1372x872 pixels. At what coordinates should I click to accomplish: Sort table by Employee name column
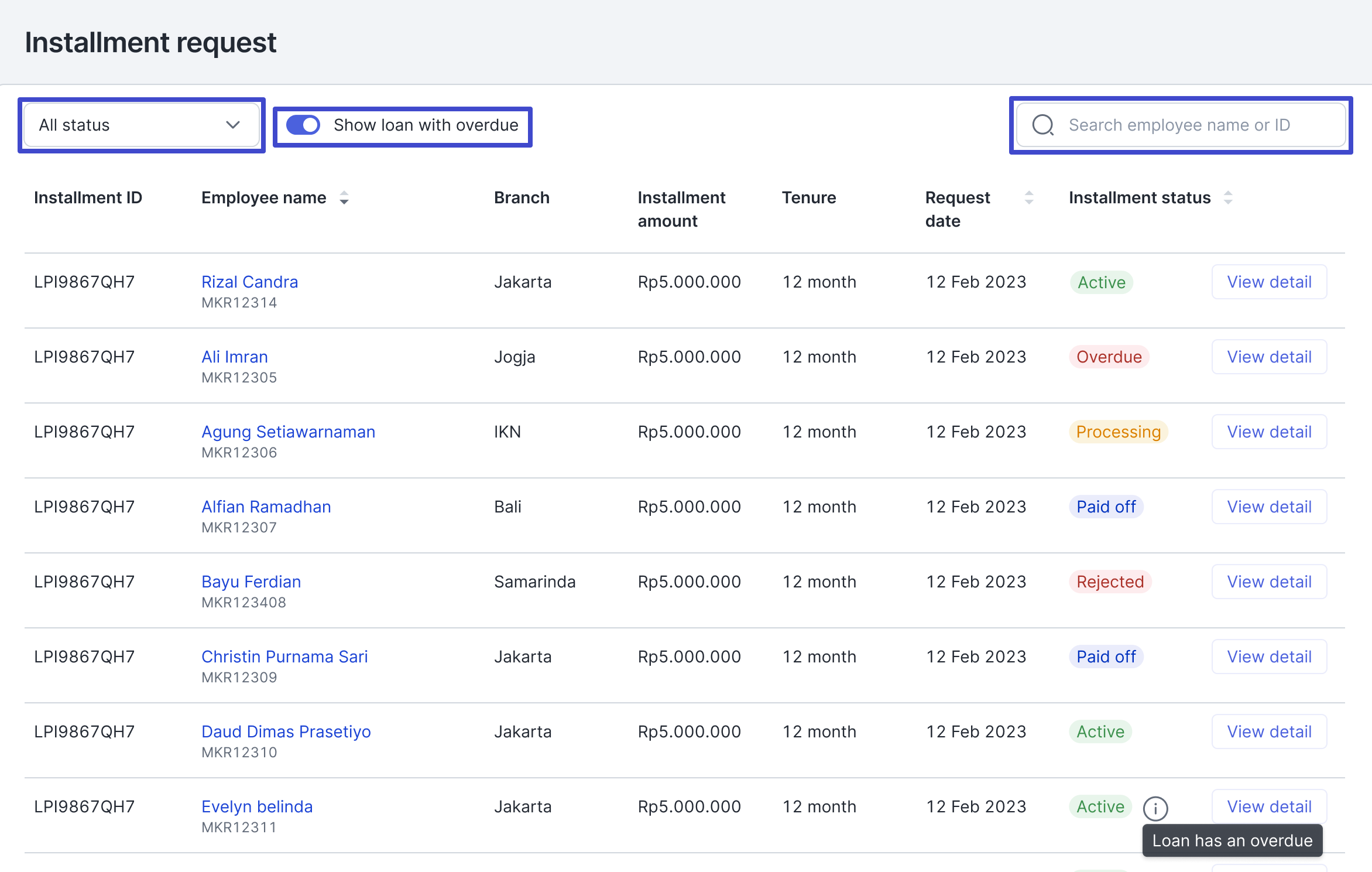point(345,198)
